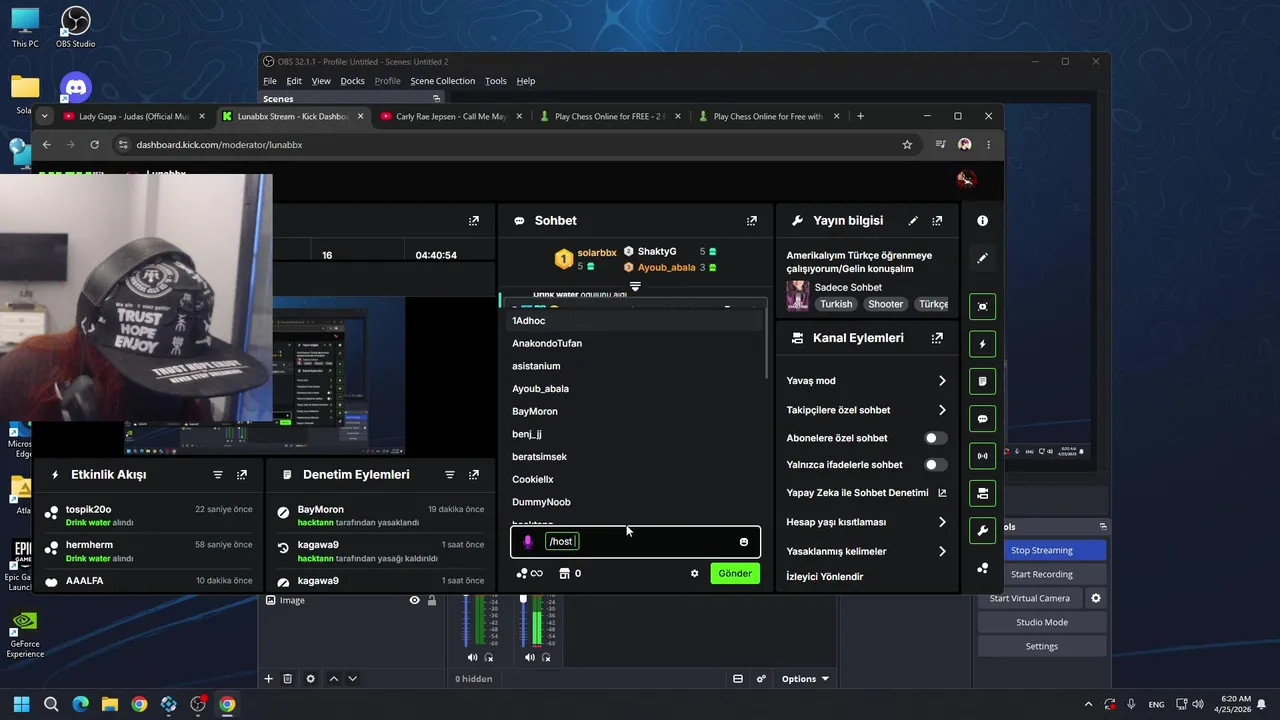Unlock the Image source with its lock icon
The image size is (1280, 720).
(x=432, y=601)
